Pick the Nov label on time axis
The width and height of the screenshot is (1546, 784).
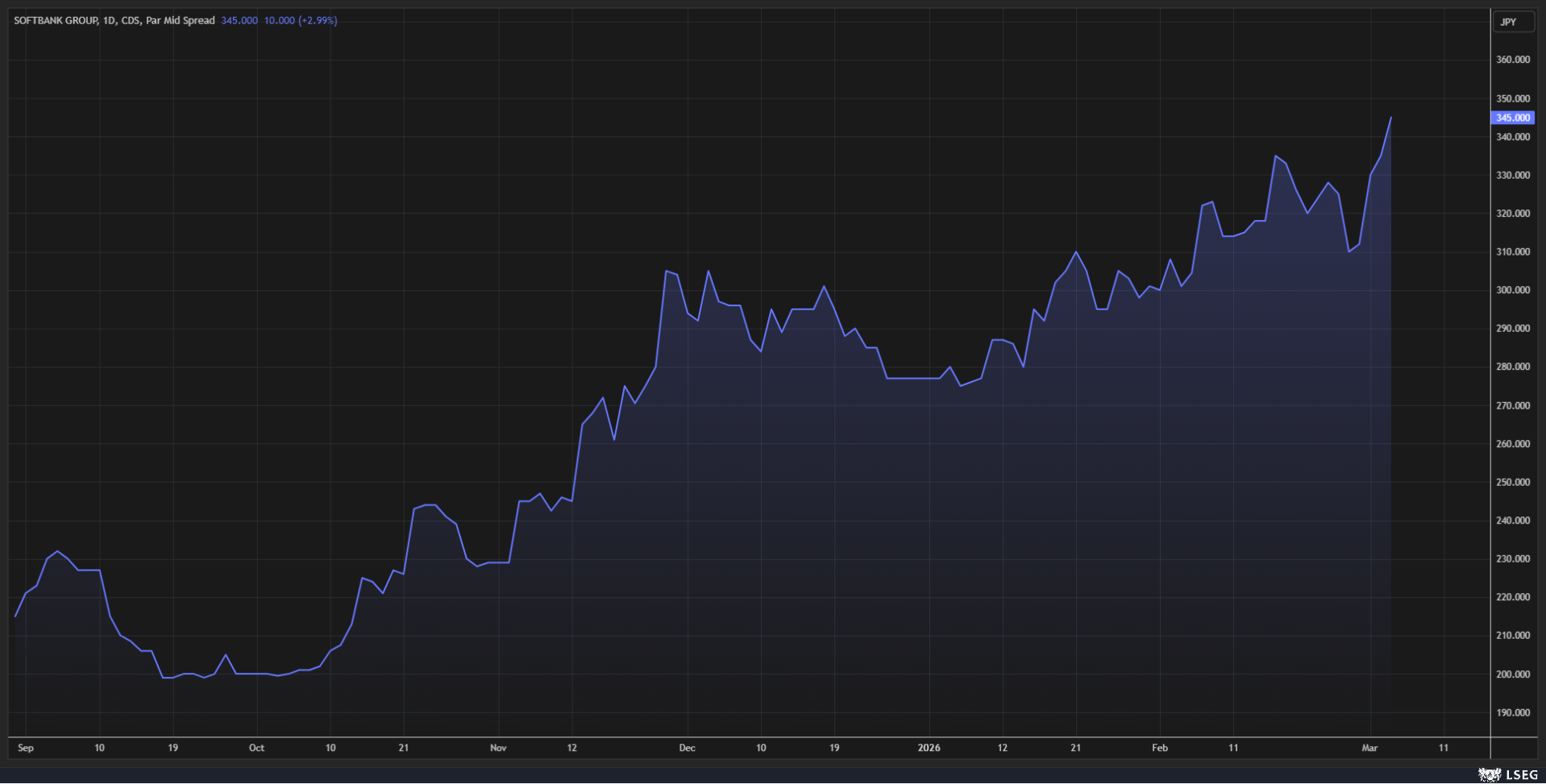[x=498, y=748]
